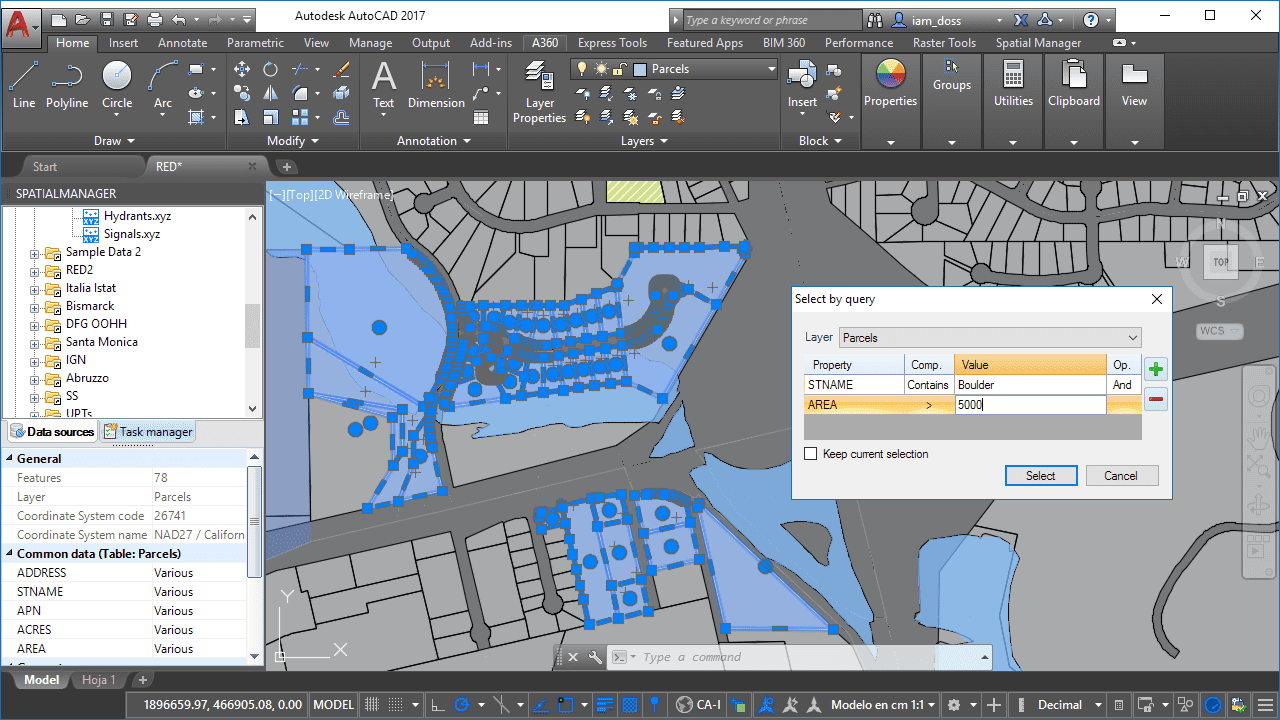Expand the Santa Monica tree node
Viewport: 1280px width, 720px height.
[34, 342]
